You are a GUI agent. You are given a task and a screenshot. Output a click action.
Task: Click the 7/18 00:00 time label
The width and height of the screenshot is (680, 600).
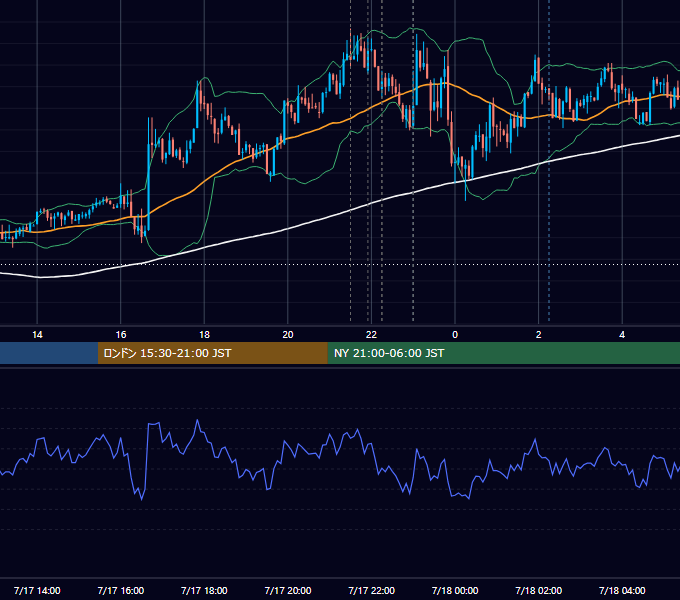point(455,590)
